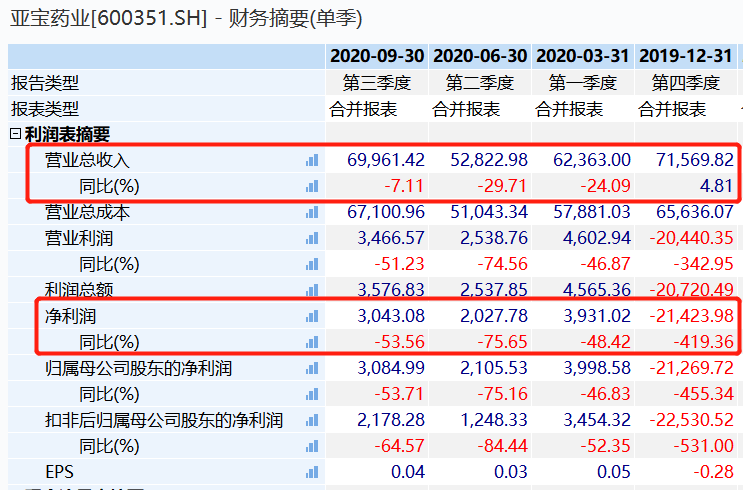
Task: Select the 2020-09-30 column header
Action: click(x=377, y=56)
